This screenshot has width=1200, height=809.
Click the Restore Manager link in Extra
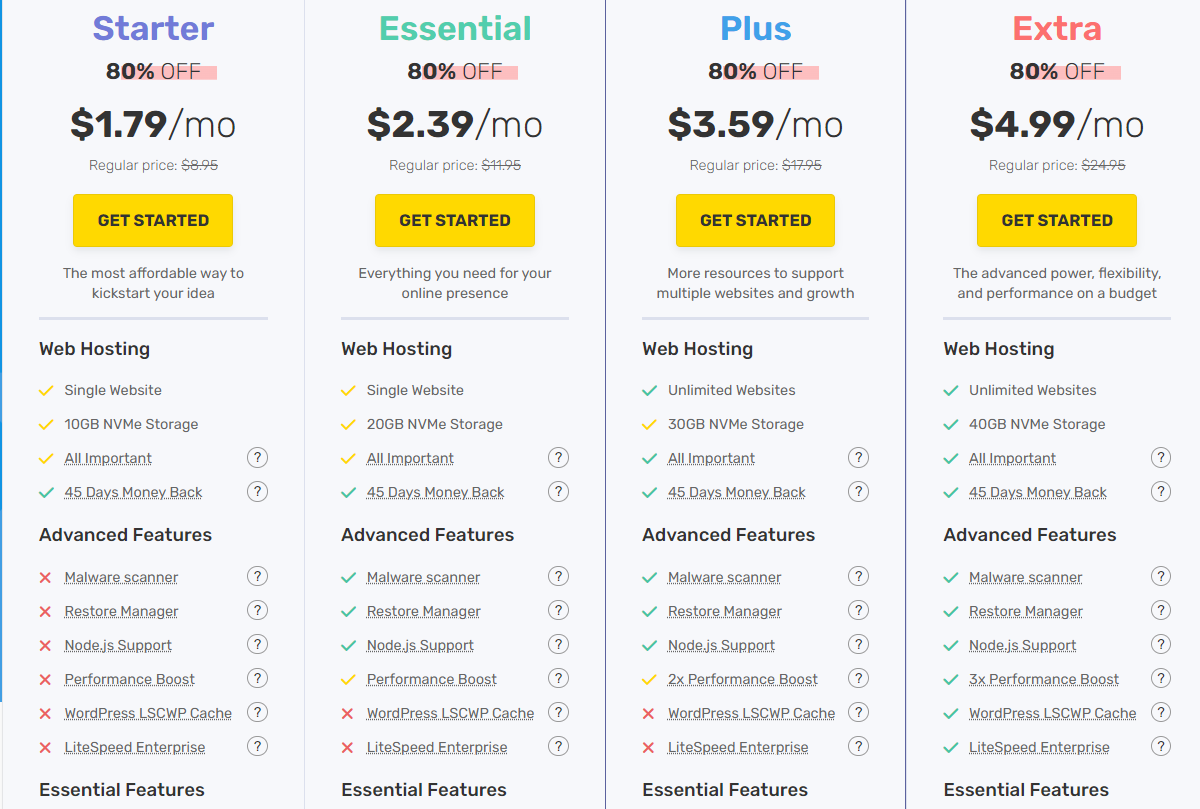1025,610
